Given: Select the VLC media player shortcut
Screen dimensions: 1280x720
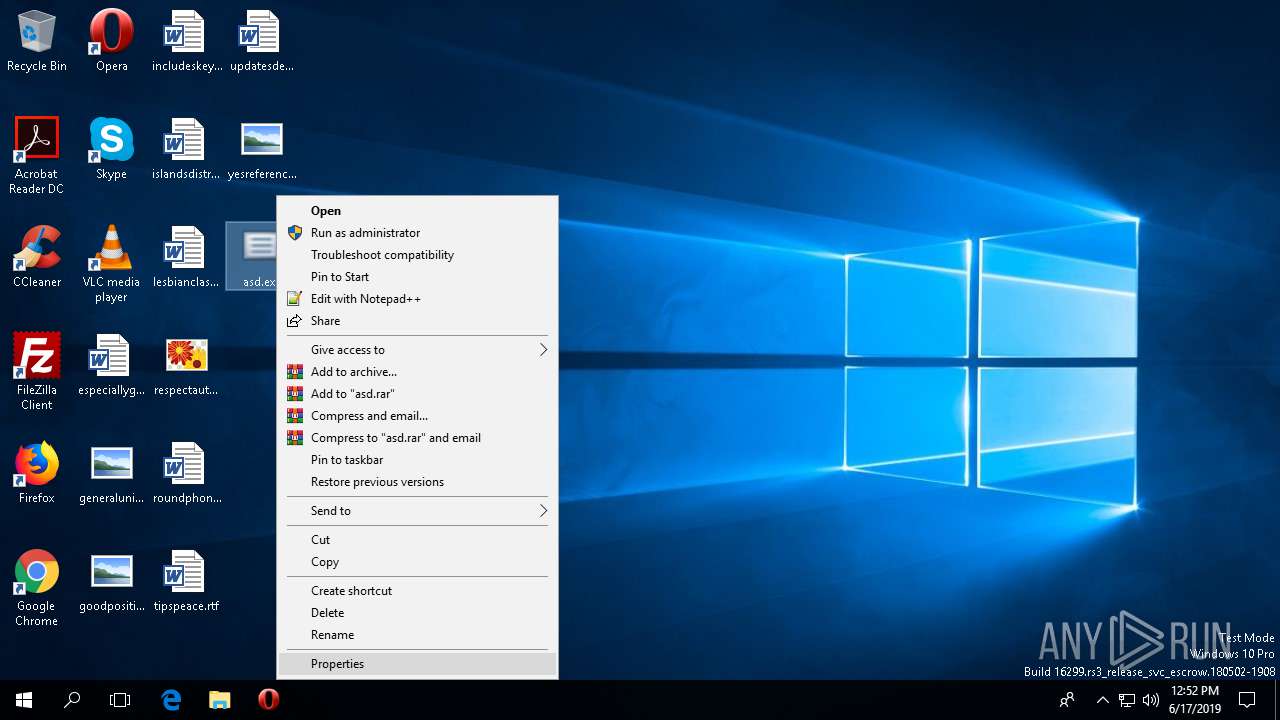Looking at the screenshot, I should pyautogui.click(x=111, y=263).
